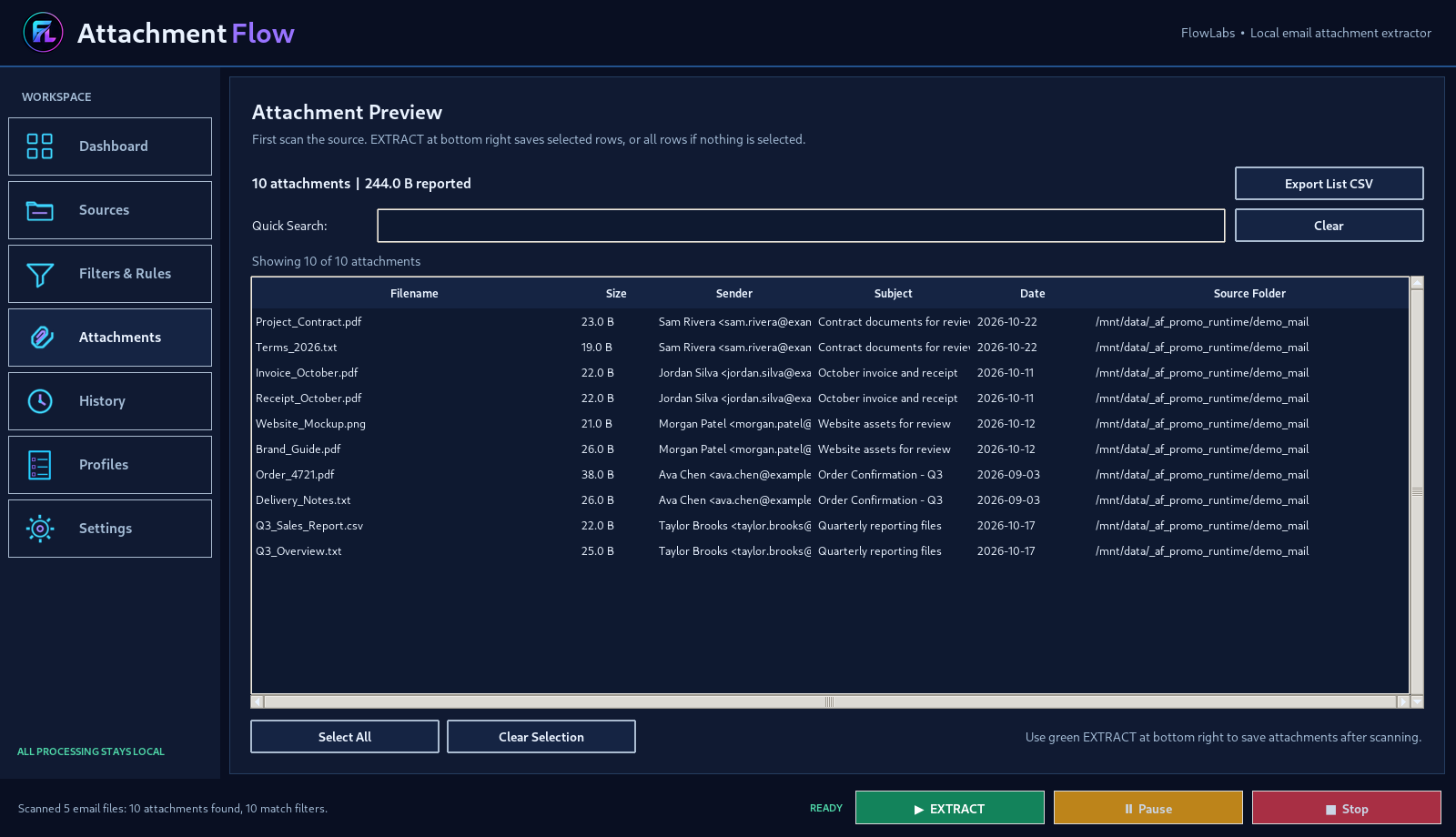
Task: Open the Dashboard workspace page
Action: [x=110, y=146]
